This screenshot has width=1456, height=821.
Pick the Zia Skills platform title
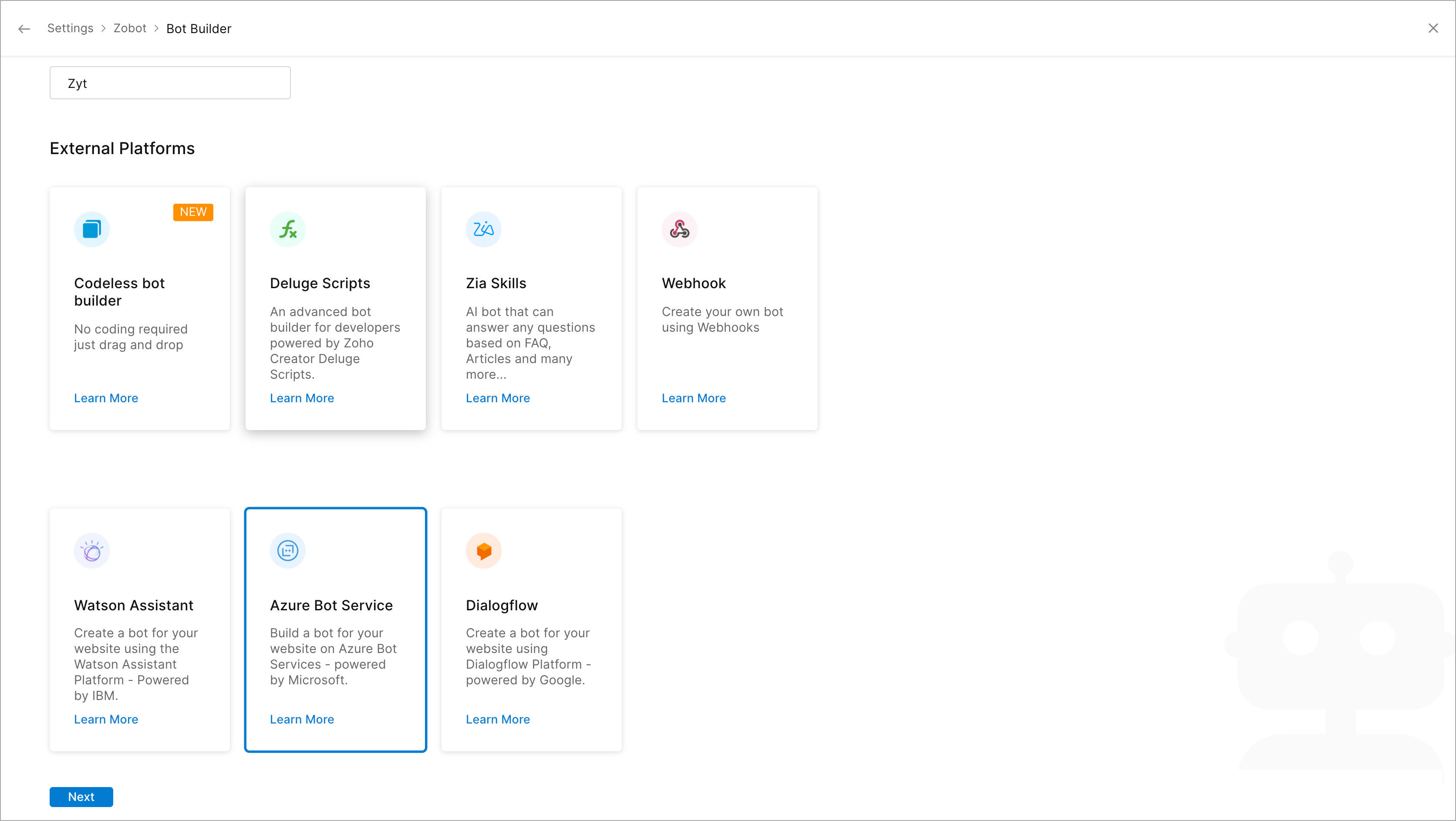(495, 283)
